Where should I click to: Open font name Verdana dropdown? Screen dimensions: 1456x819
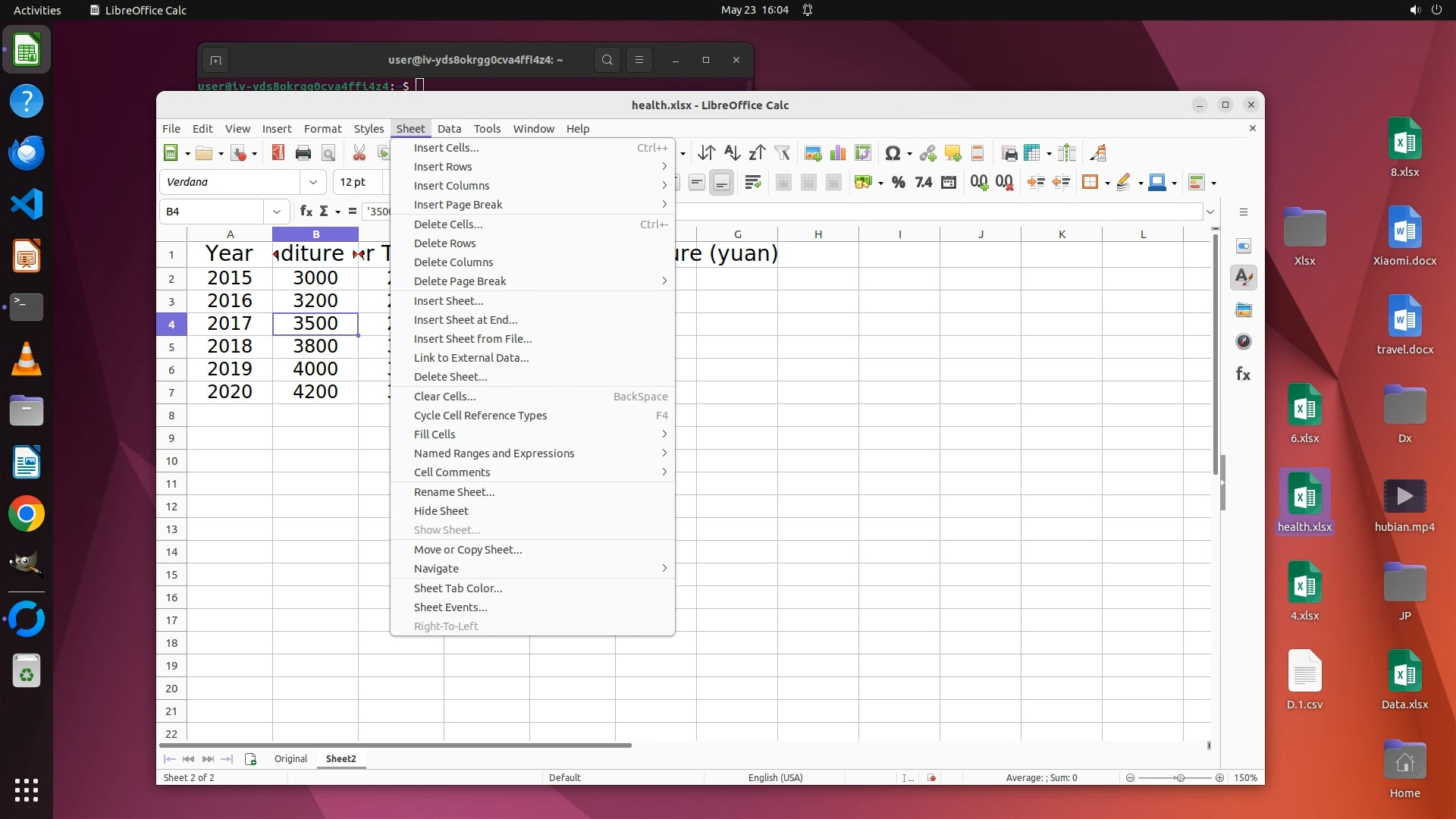[312, 182]
